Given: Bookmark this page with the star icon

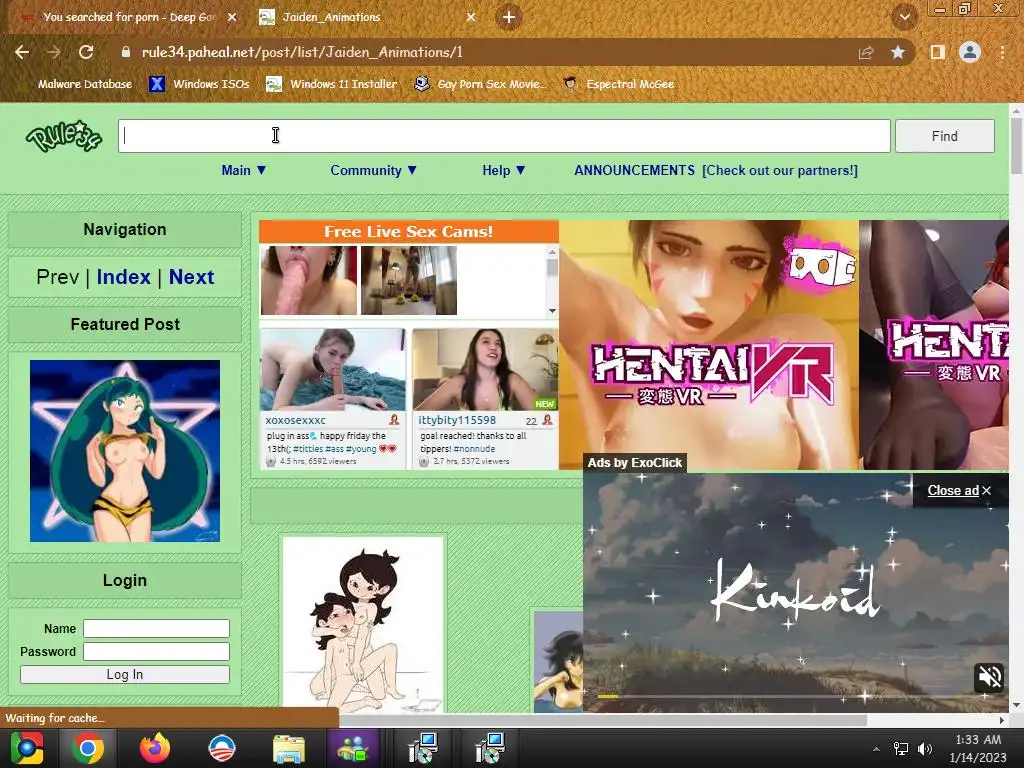Looking at the screenshot, I should tap(898, 52).
